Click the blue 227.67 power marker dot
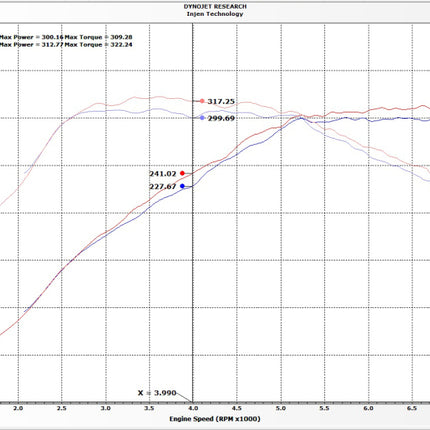The width and height of the screenshot is (430, 430). coord(182,186)
